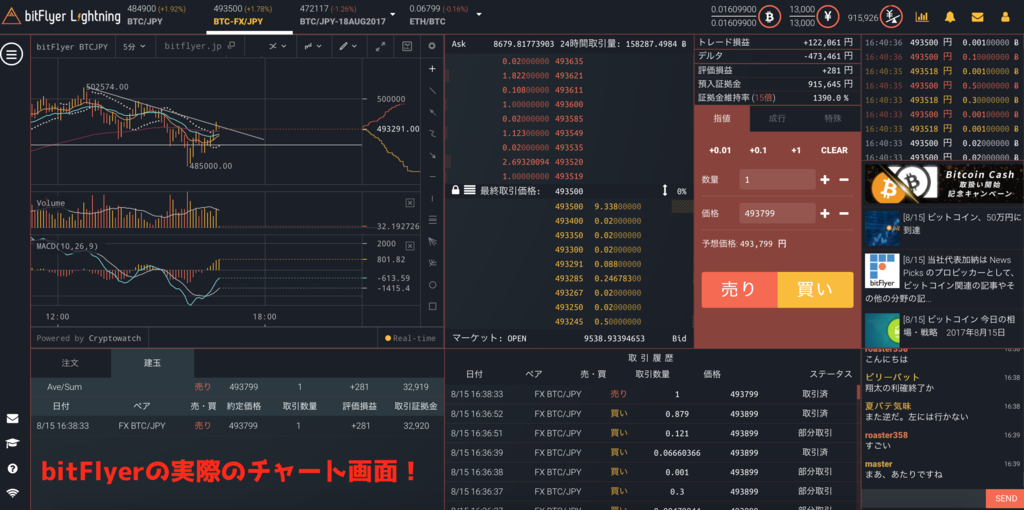Viewport: 1024px width, 510px height.
Task: Toggle the order book lock icon
Action: (x=456, y=191)
